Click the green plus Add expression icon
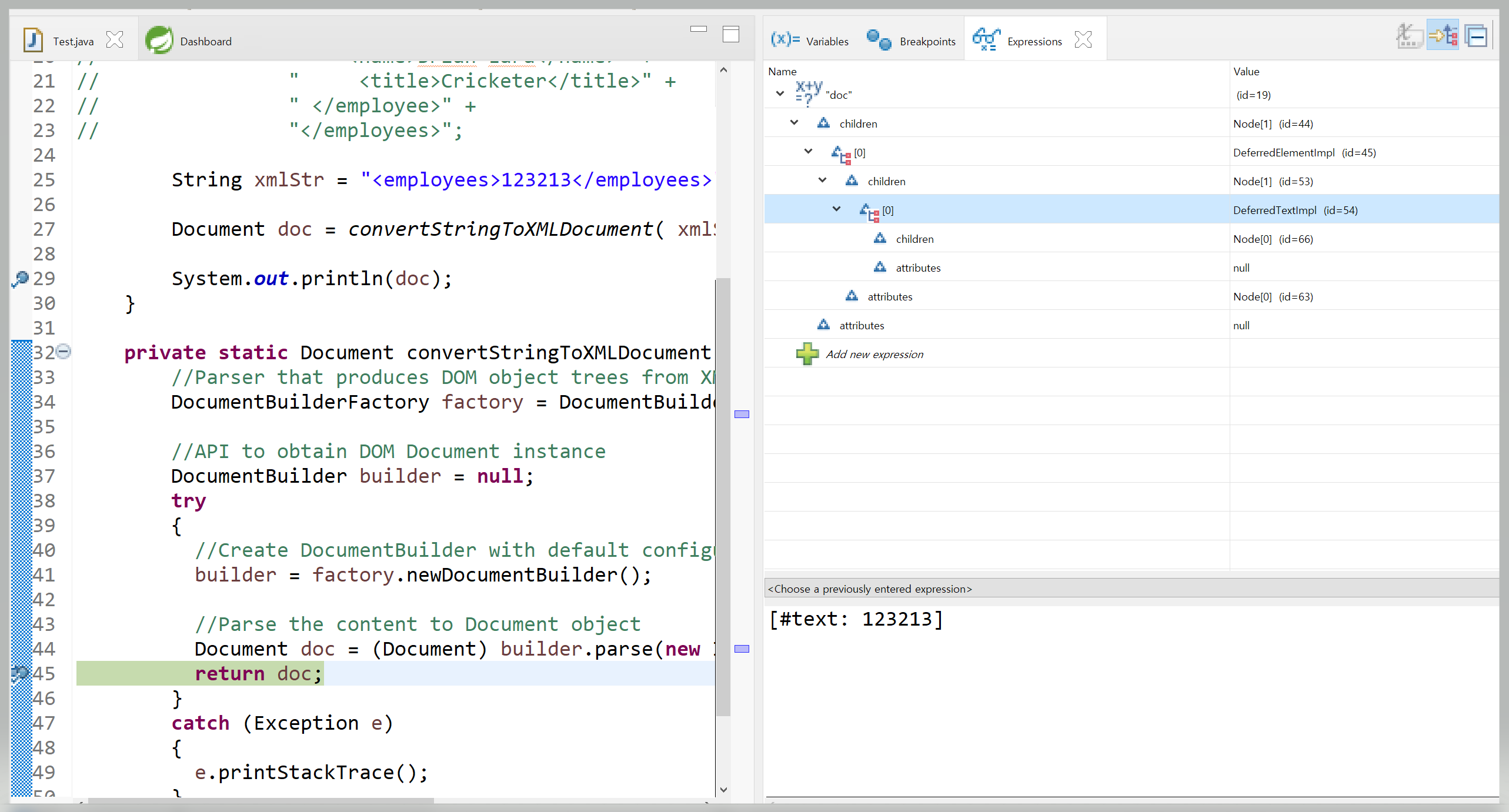Screen dimensions: 1509x812 tap(807, 354)
